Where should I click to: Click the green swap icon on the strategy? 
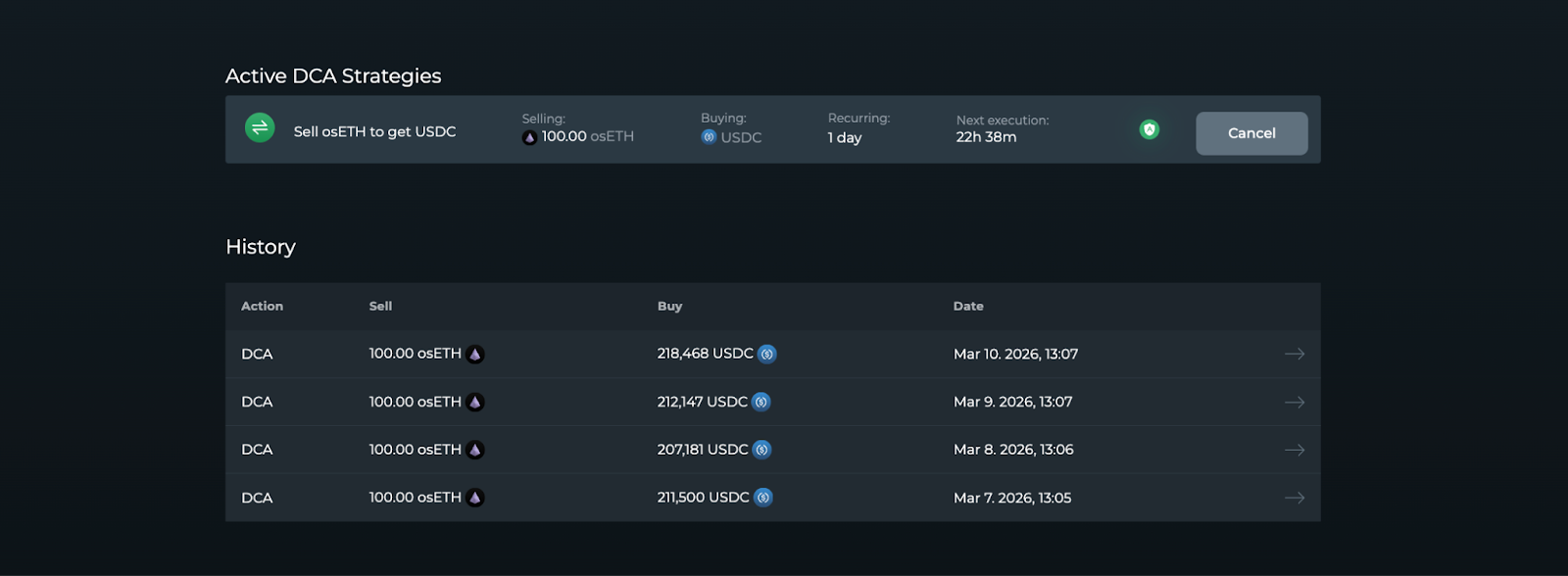point(260,128)
